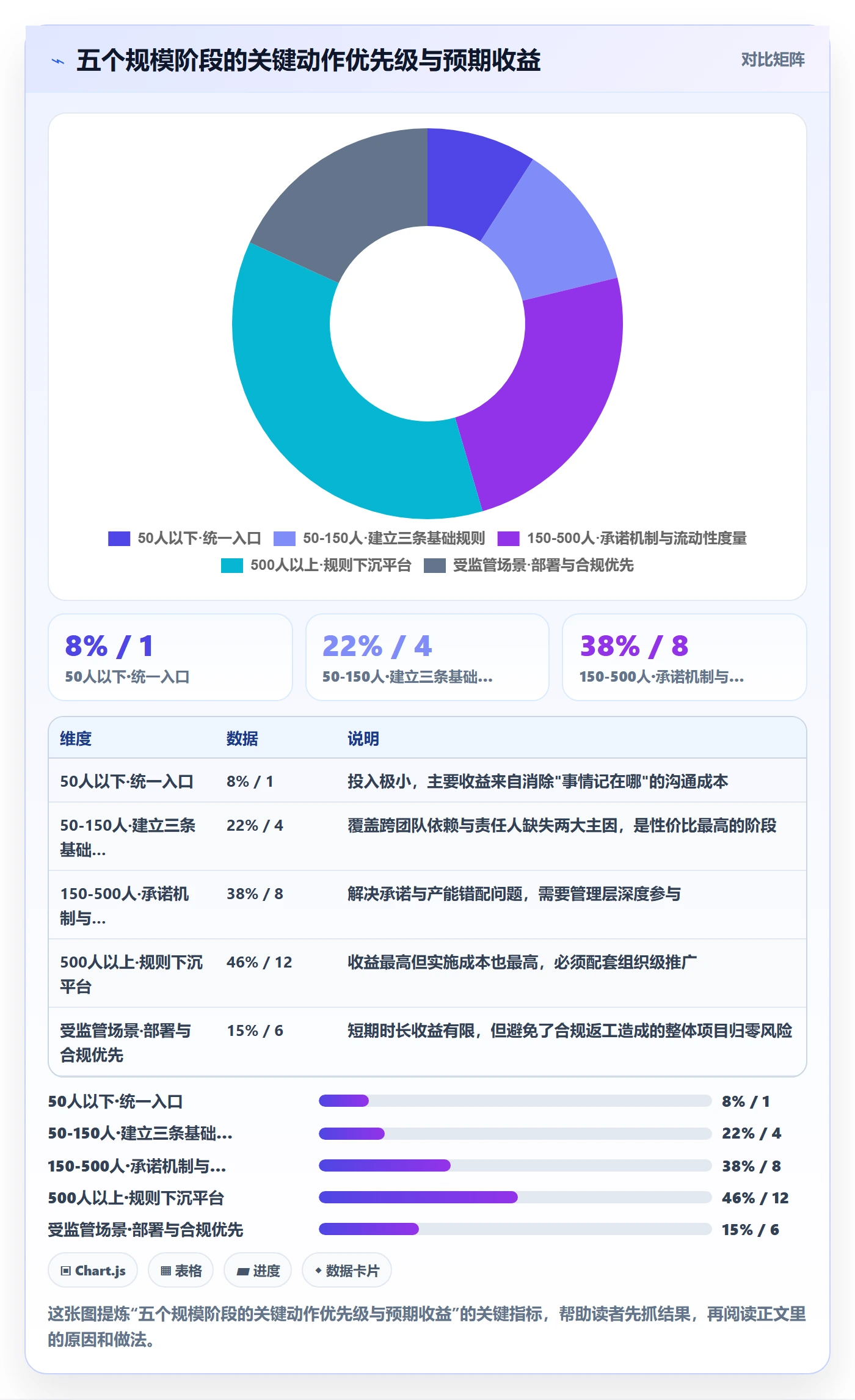Image resolution: width=855 pixels, height=1400 pixels.
Task: Click the 38% / 8 value in the table
Action: tap(255, 894)
